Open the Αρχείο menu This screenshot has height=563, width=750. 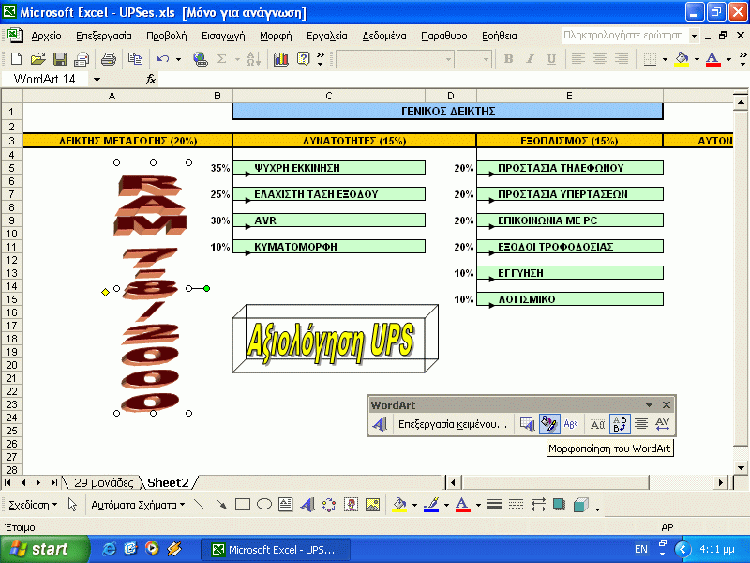[x=46, y=36]
